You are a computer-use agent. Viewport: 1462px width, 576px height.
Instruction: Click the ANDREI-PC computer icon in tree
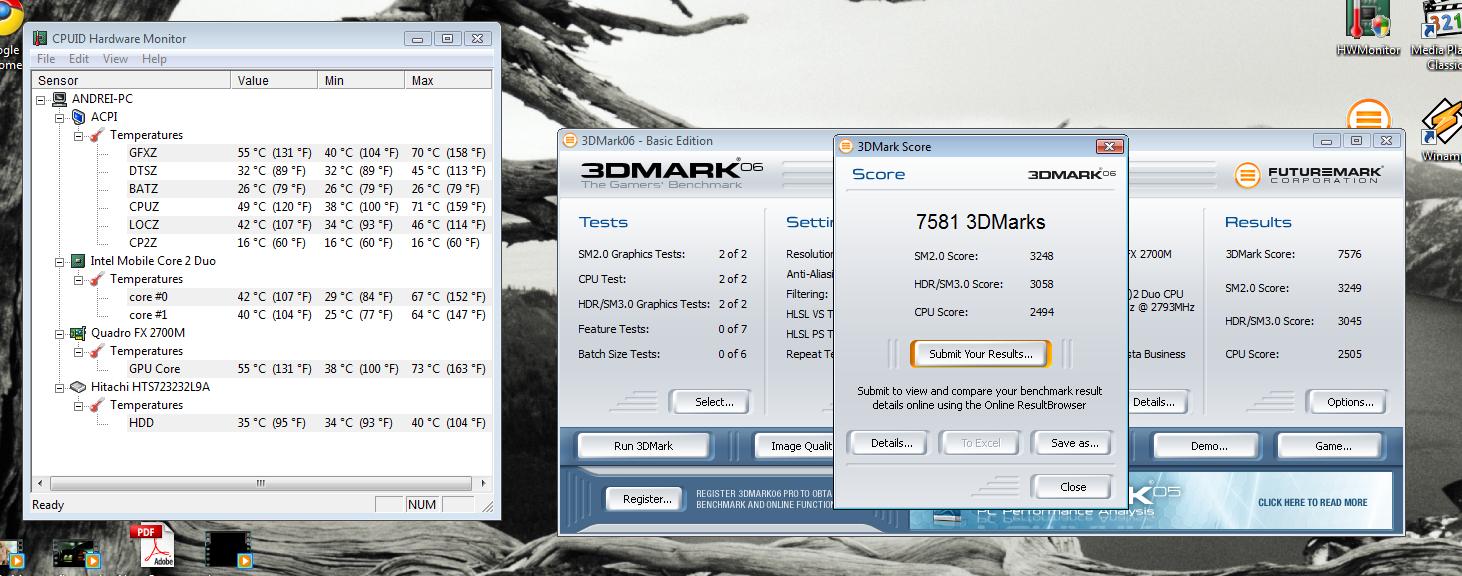pyautogui.click(x=59, y=99)
